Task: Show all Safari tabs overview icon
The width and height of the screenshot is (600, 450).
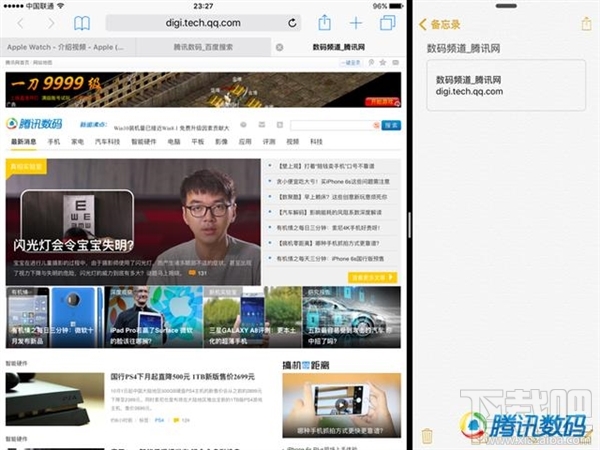Action: point(387,23)
